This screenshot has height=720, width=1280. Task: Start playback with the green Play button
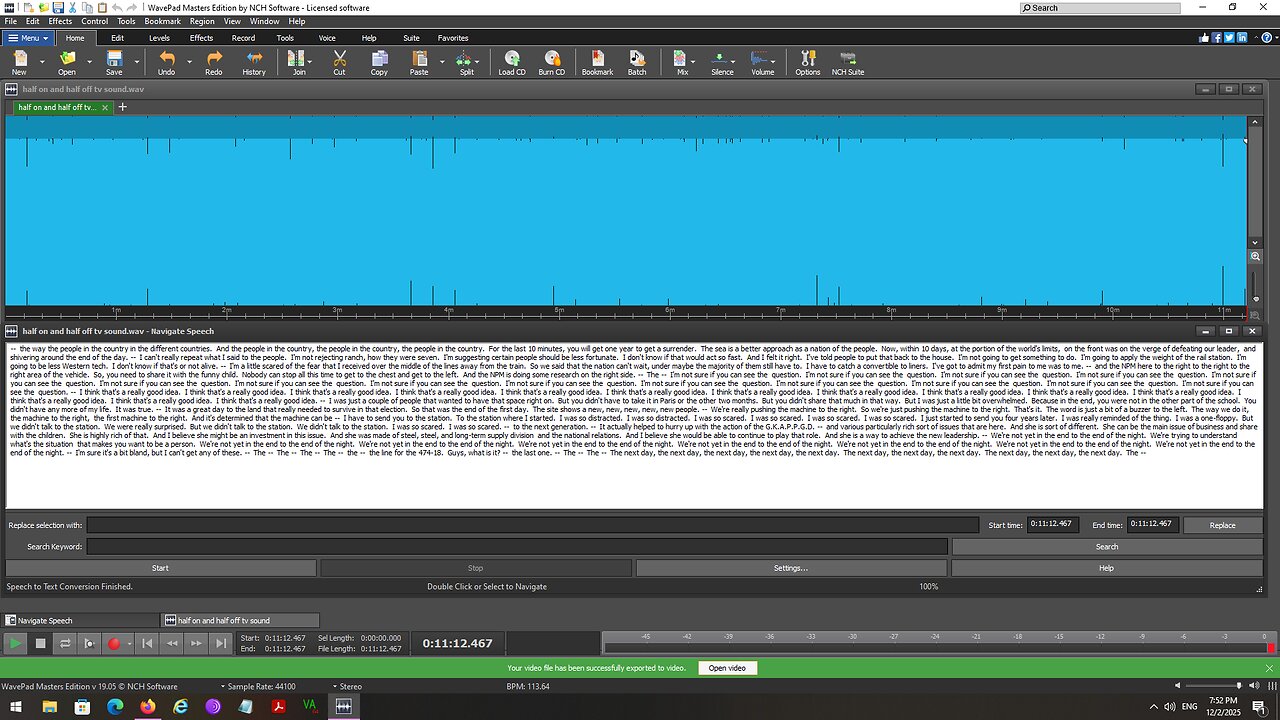click(16, 643)
